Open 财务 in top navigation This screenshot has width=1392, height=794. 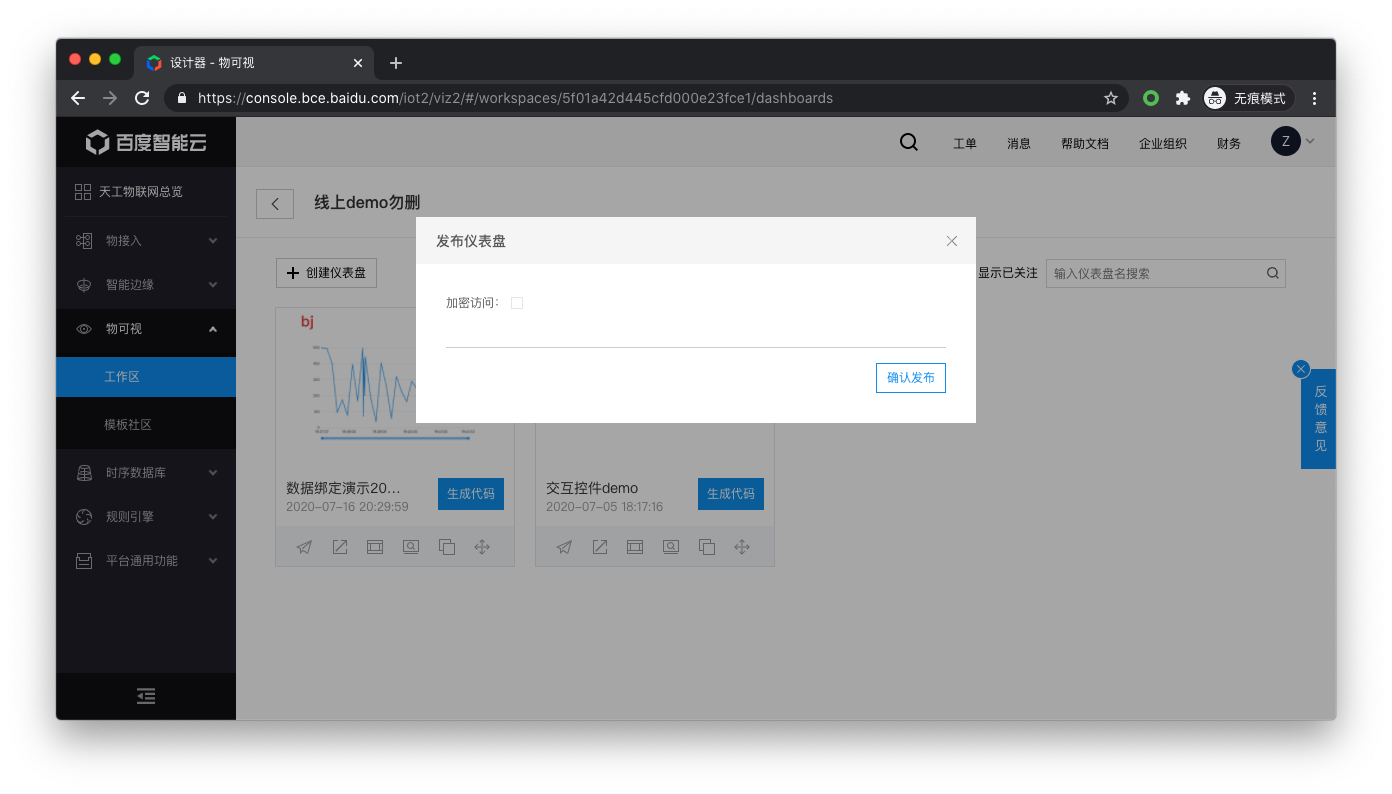point(1229,144)
